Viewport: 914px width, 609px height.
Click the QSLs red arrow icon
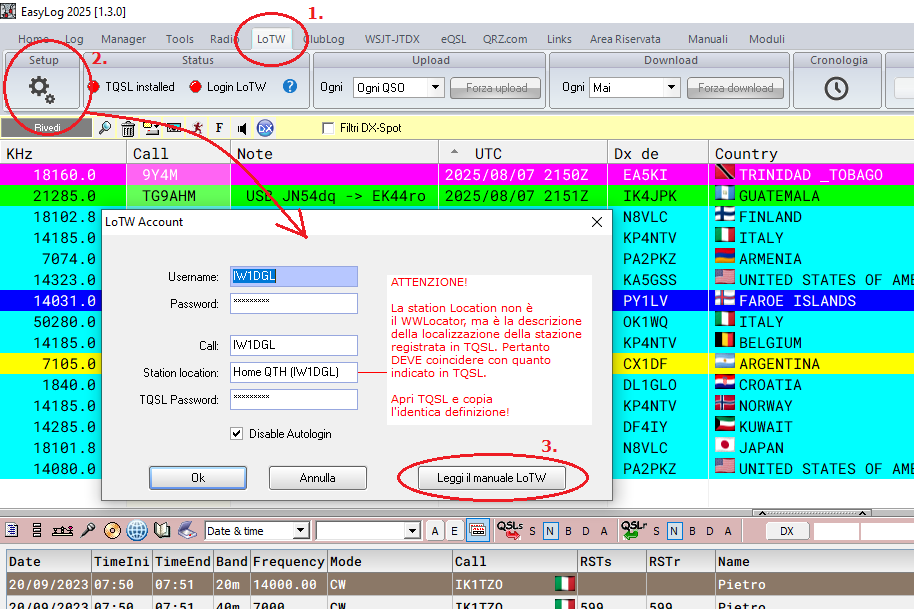click(509, 530)
